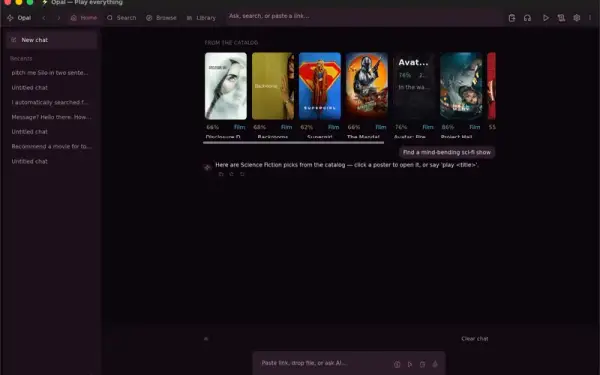Click the 86% rating under Project Hail Mary

coord(448,127)
